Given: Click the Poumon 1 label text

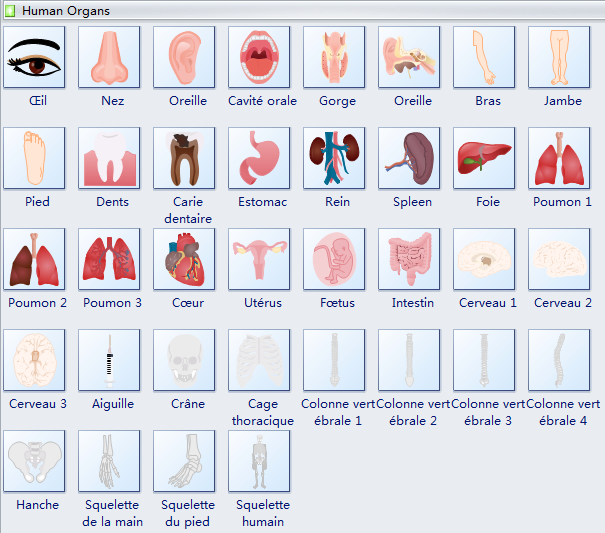Looking at the screenshot, I should [x=562, y=202].
